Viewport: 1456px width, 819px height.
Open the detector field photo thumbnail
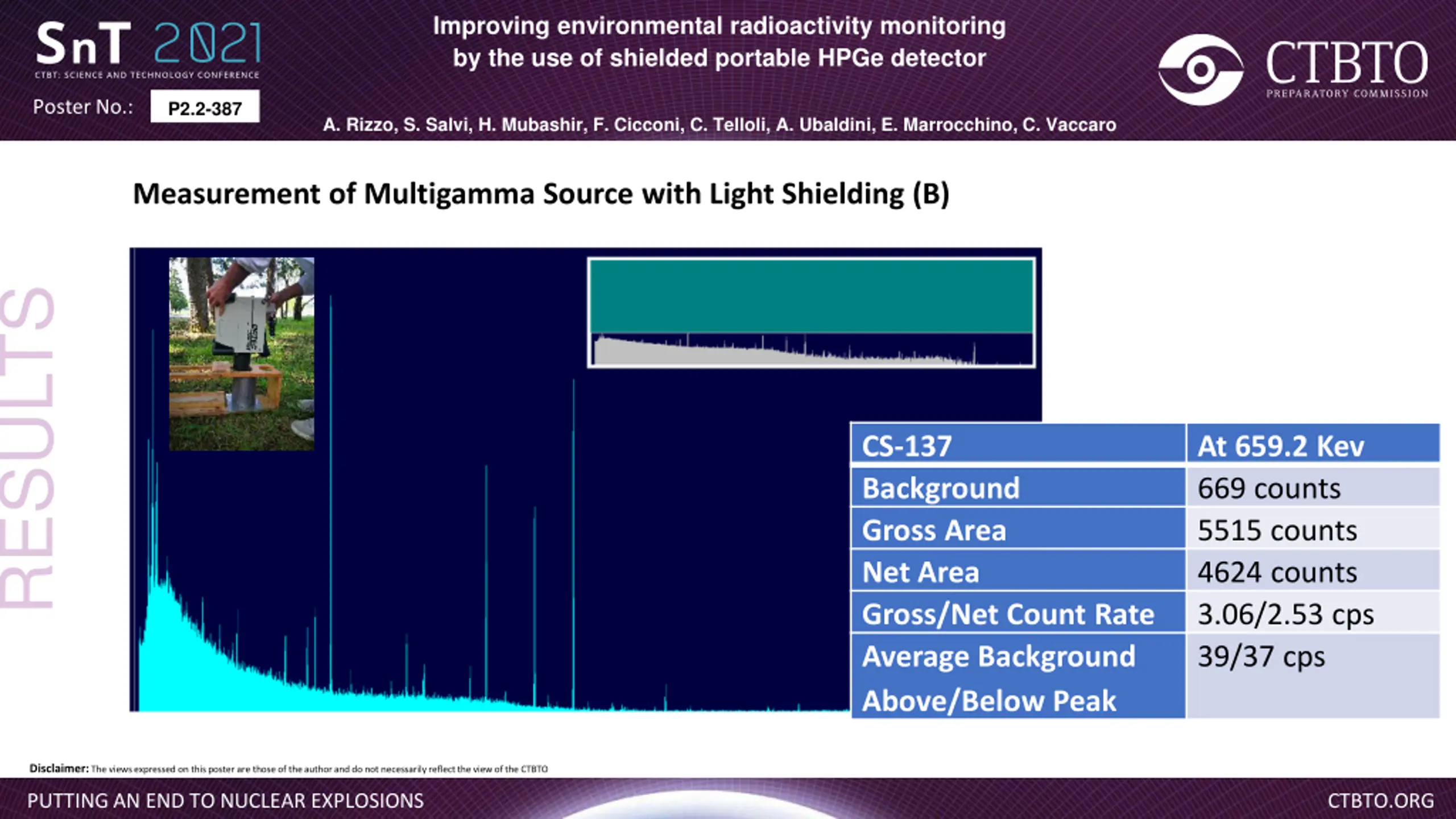(x=241, y=354)
